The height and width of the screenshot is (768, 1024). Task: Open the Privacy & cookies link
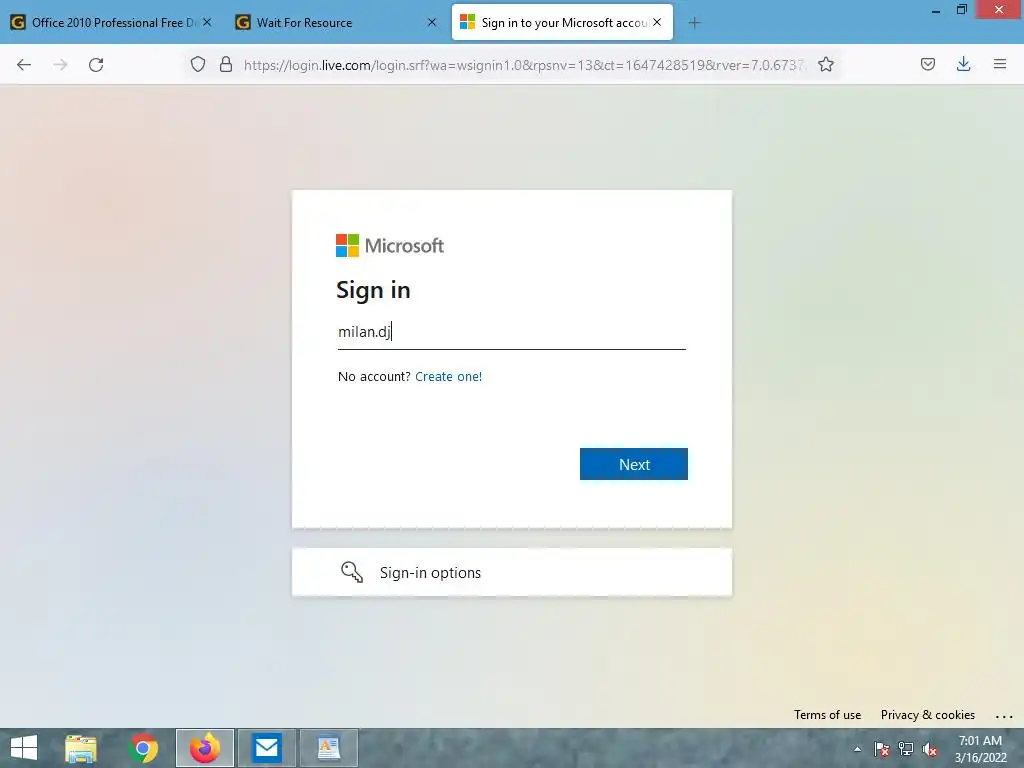(x=927, y=714)
